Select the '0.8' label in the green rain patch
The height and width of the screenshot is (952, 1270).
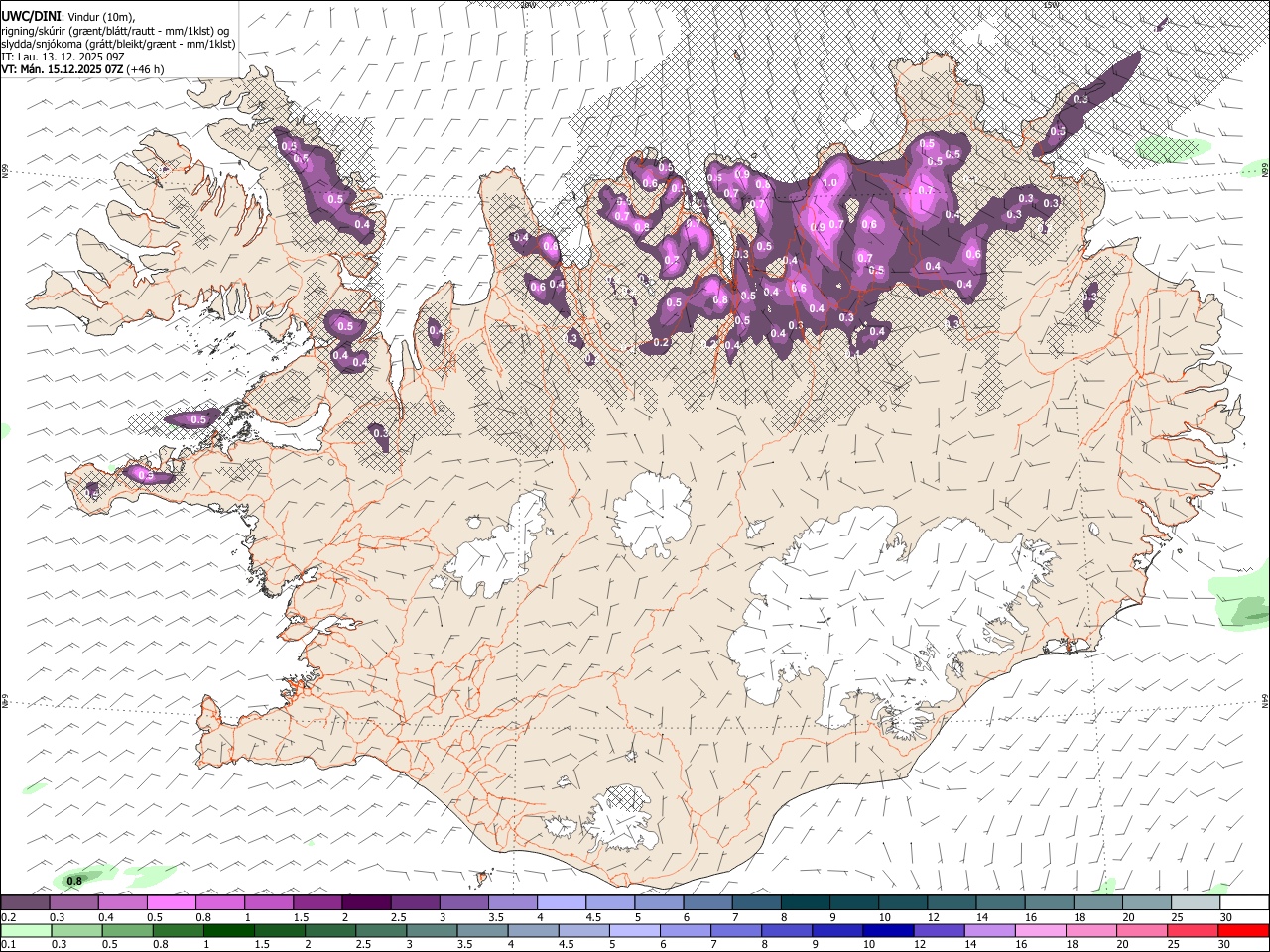pos(74,881)
